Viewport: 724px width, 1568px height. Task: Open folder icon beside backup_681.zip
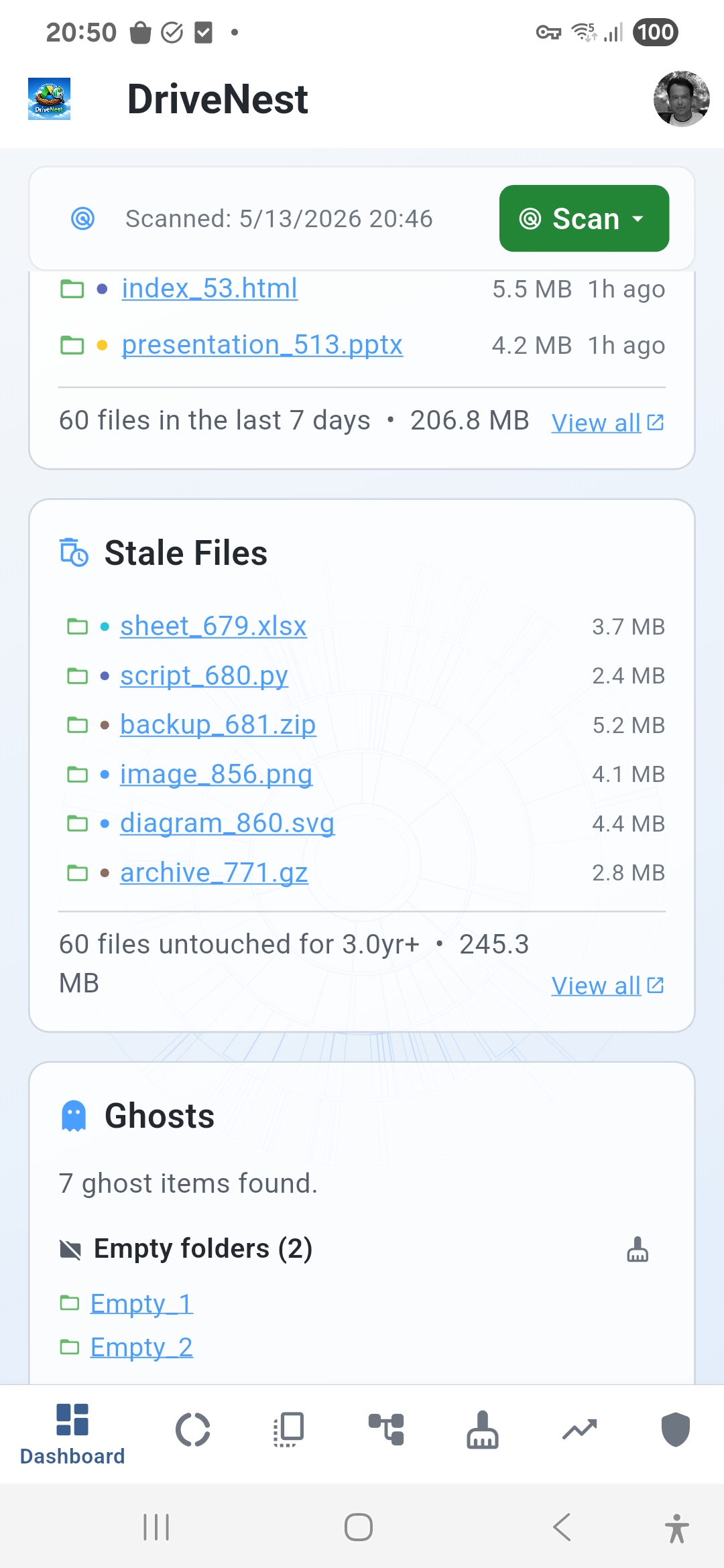coord(78,725)
